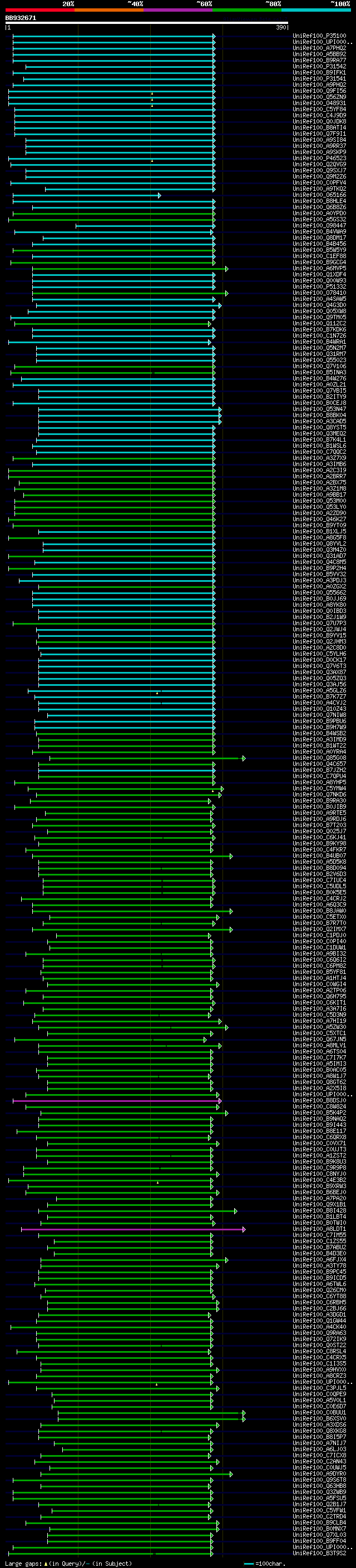Viewport: 356px width, 1568px height.
Task: Select hit label UniRef100_A5ZW30
Action: click(x=319, y=1027)
